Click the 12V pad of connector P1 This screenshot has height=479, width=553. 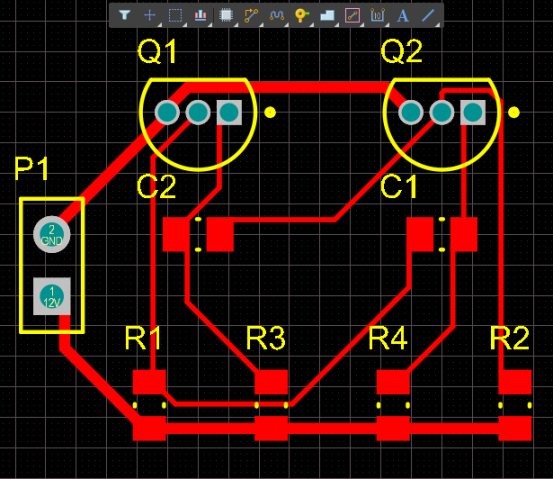pyautogui.click(x=51, y=296)
